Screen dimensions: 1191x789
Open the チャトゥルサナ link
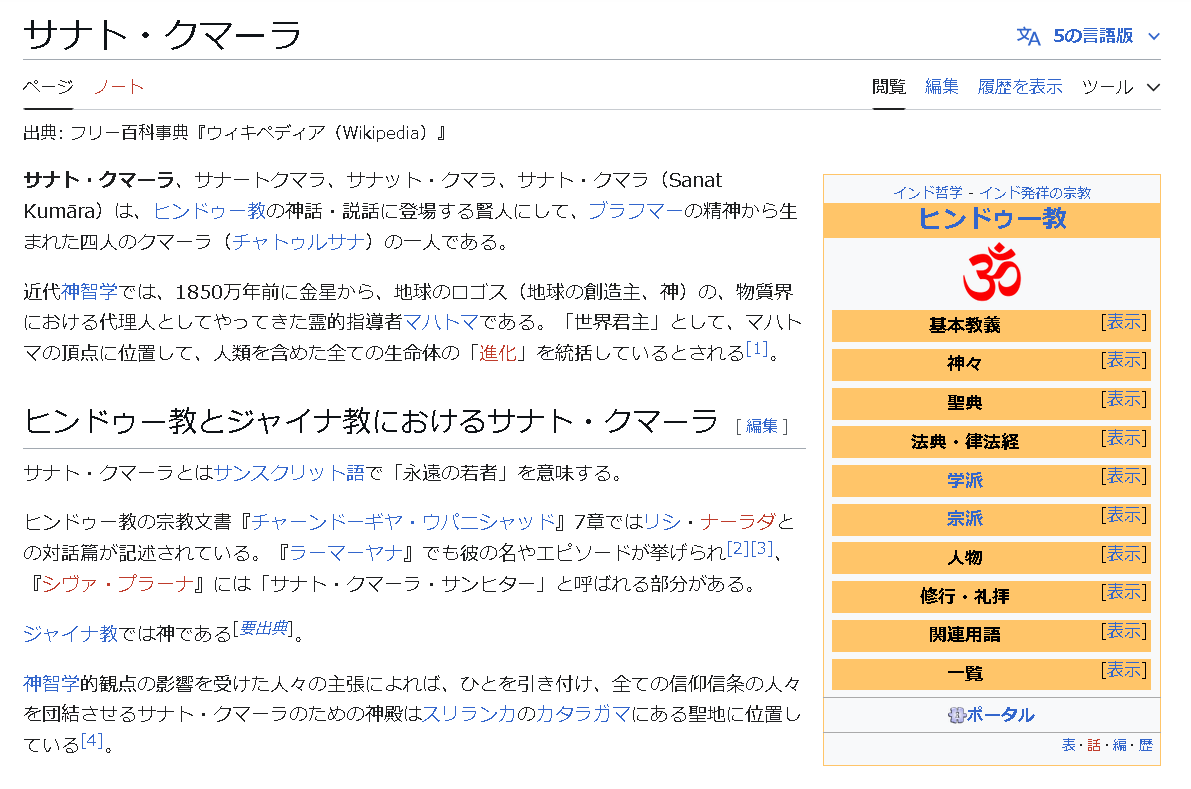coord(299,242)
